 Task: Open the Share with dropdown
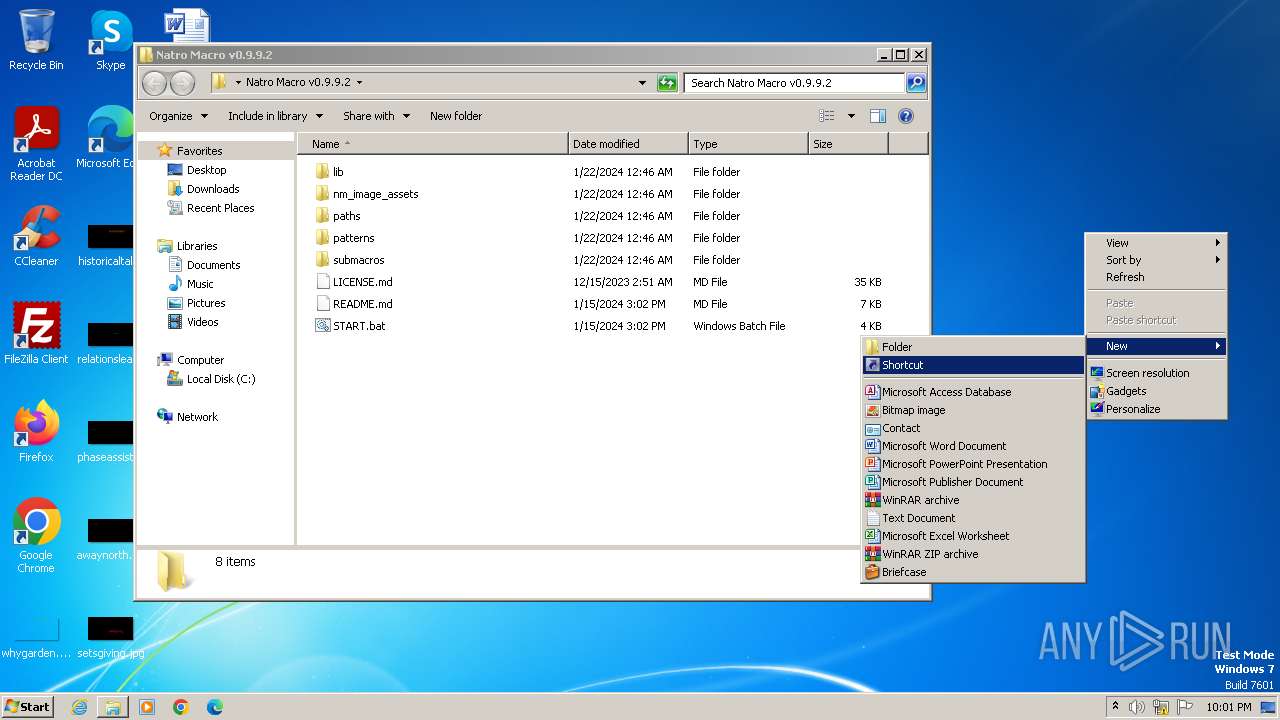pos(376,116)
